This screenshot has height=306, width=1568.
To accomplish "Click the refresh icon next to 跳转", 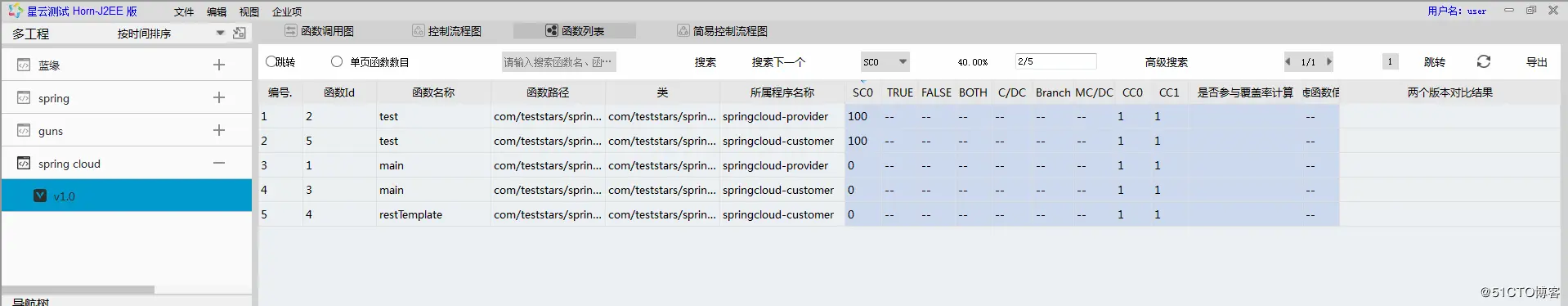I will point(1483,61).
